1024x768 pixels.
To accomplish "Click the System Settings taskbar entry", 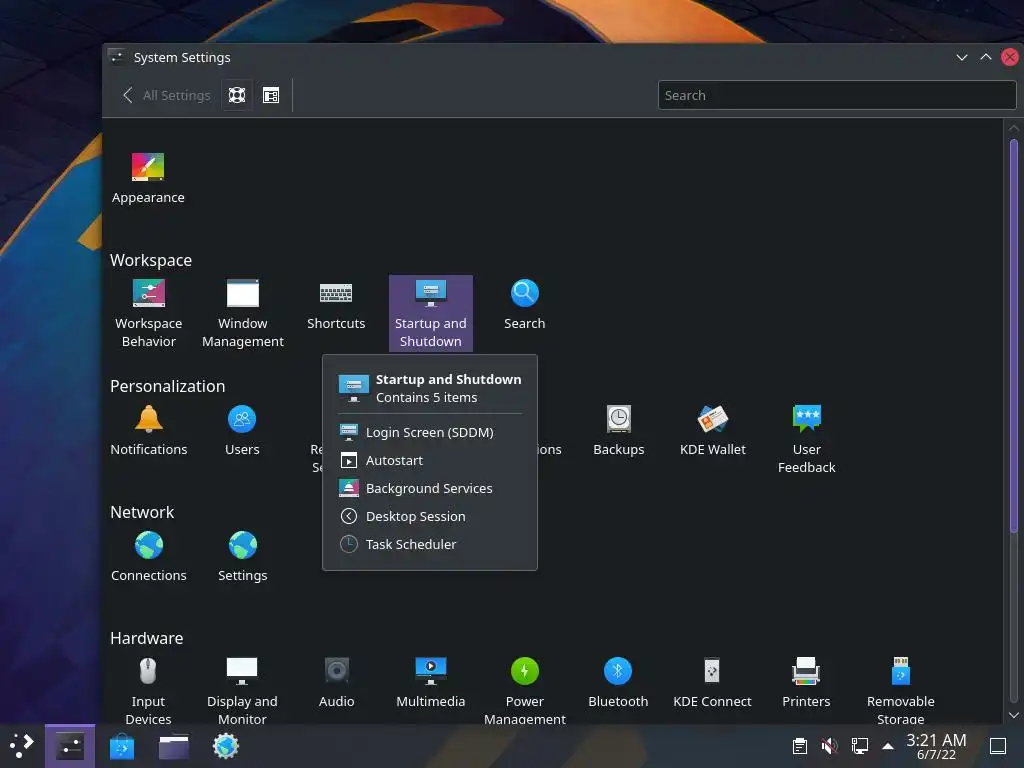I will [x=70, y=746].
